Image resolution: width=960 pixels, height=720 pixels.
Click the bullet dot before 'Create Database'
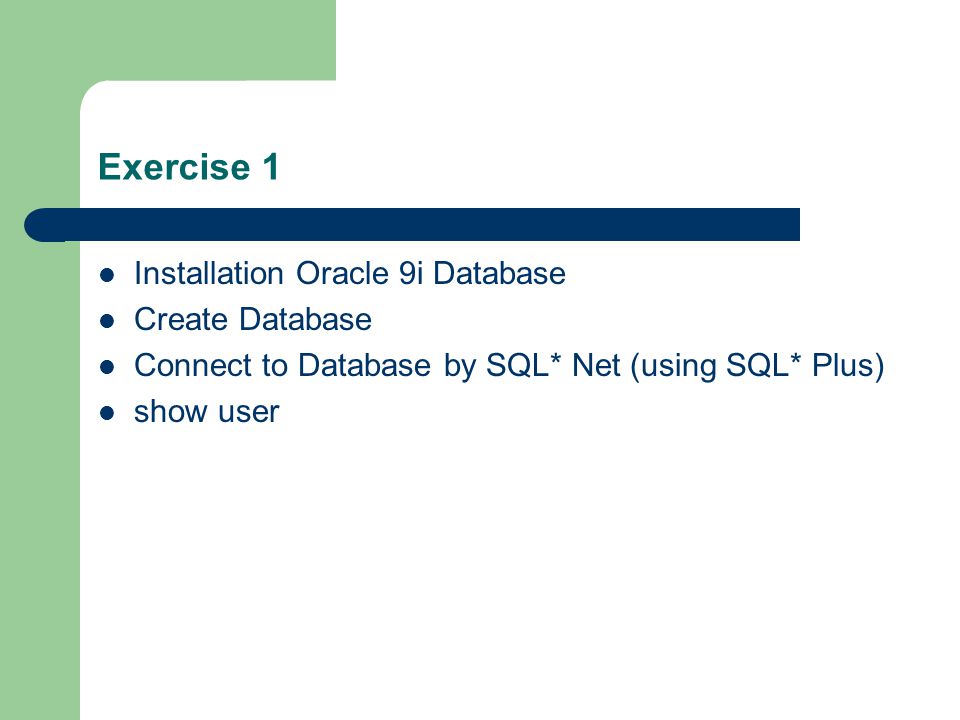107,321
